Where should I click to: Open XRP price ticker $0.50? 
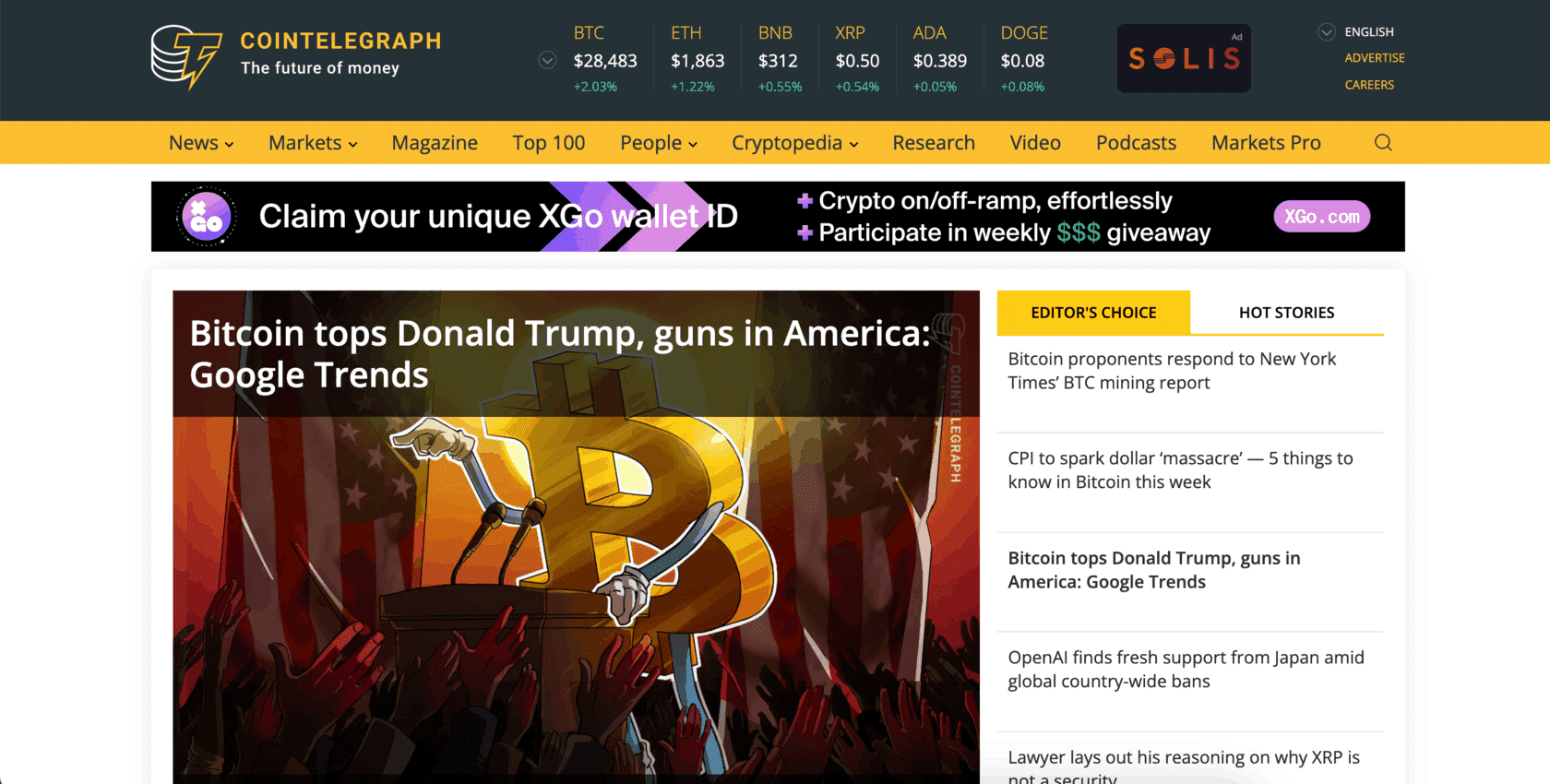857,61
